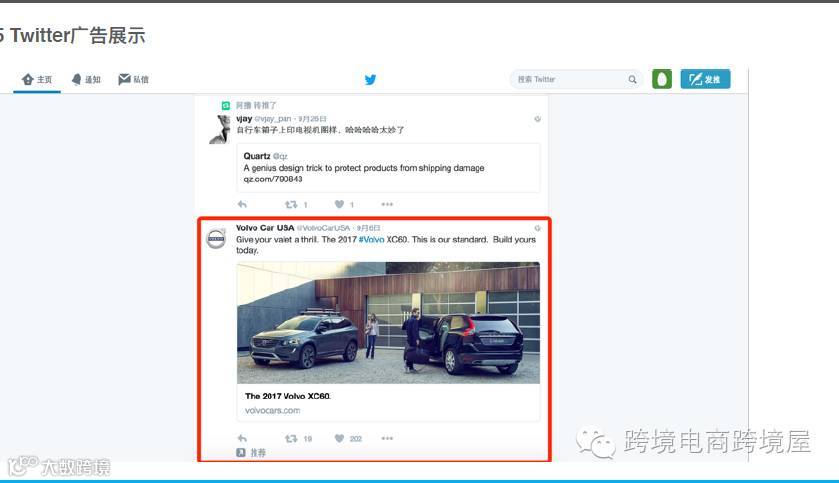Expand options on Volvo tweet

(x=537, y=228)
